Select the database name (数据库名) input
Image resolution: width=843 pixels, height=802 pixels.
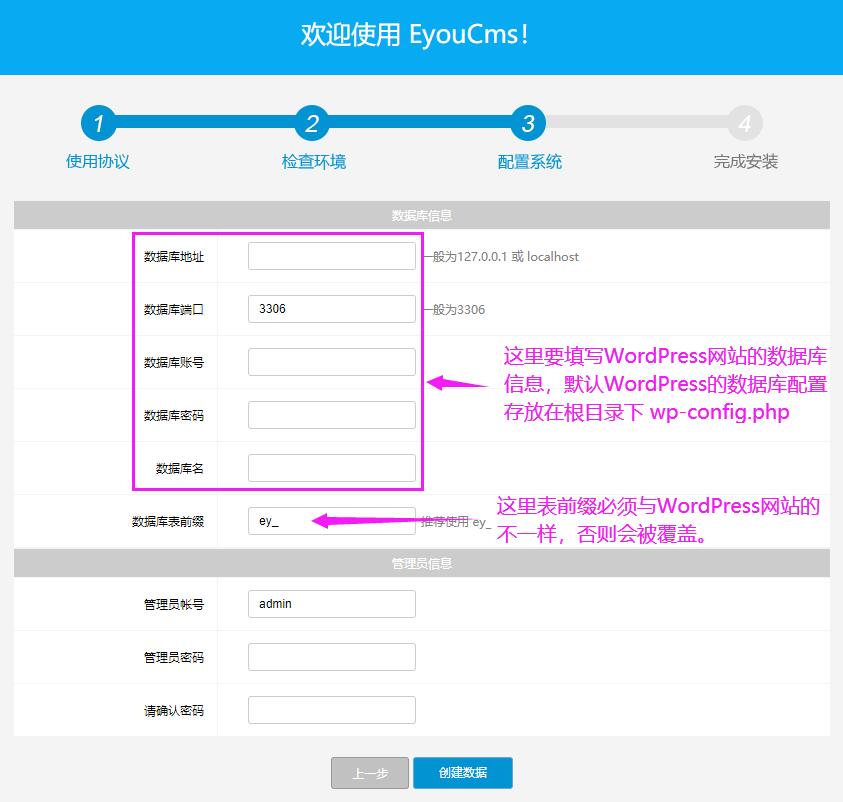point(332,468)
